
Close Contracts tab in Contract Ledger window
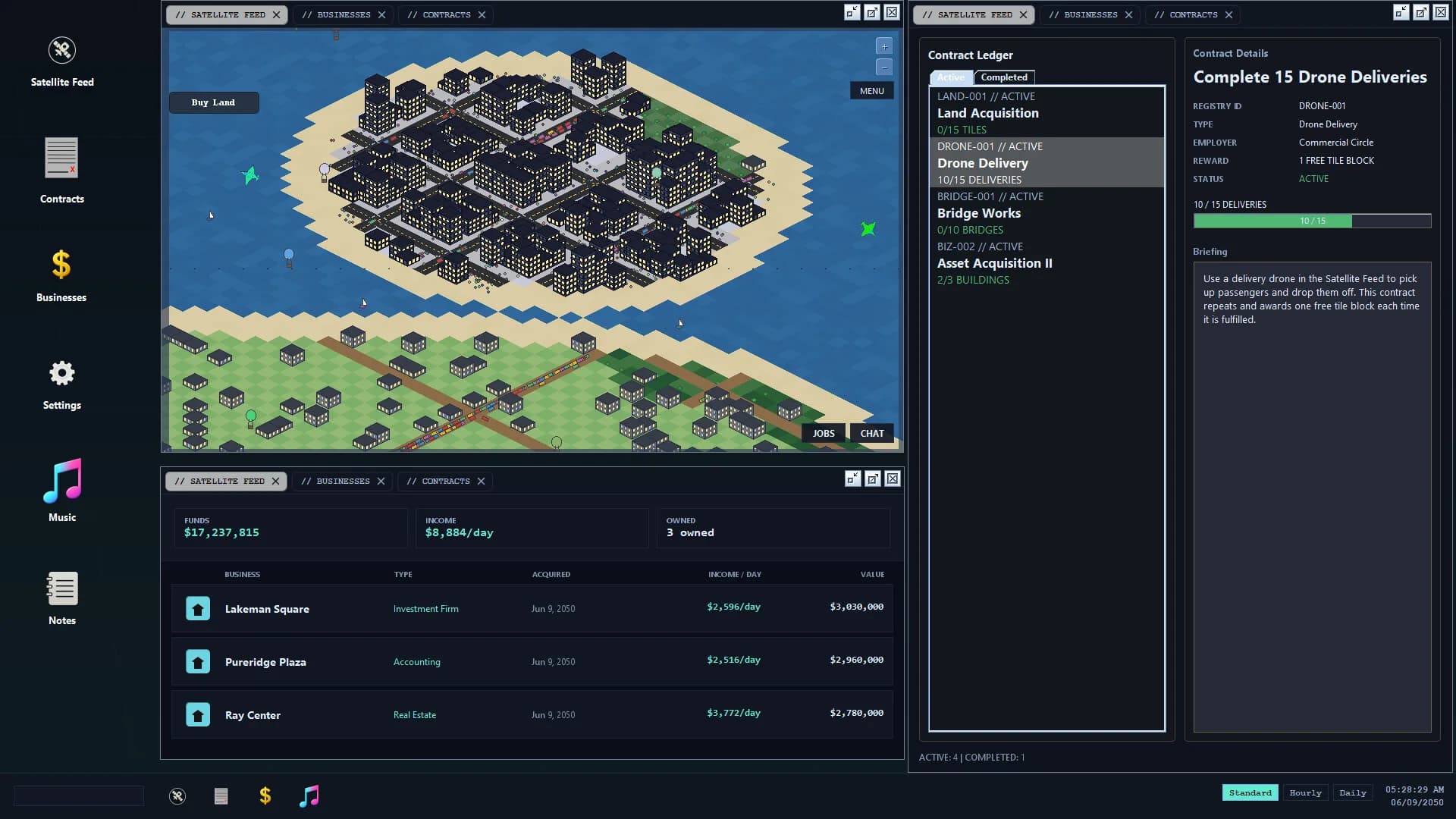[x=1228, y=14]
